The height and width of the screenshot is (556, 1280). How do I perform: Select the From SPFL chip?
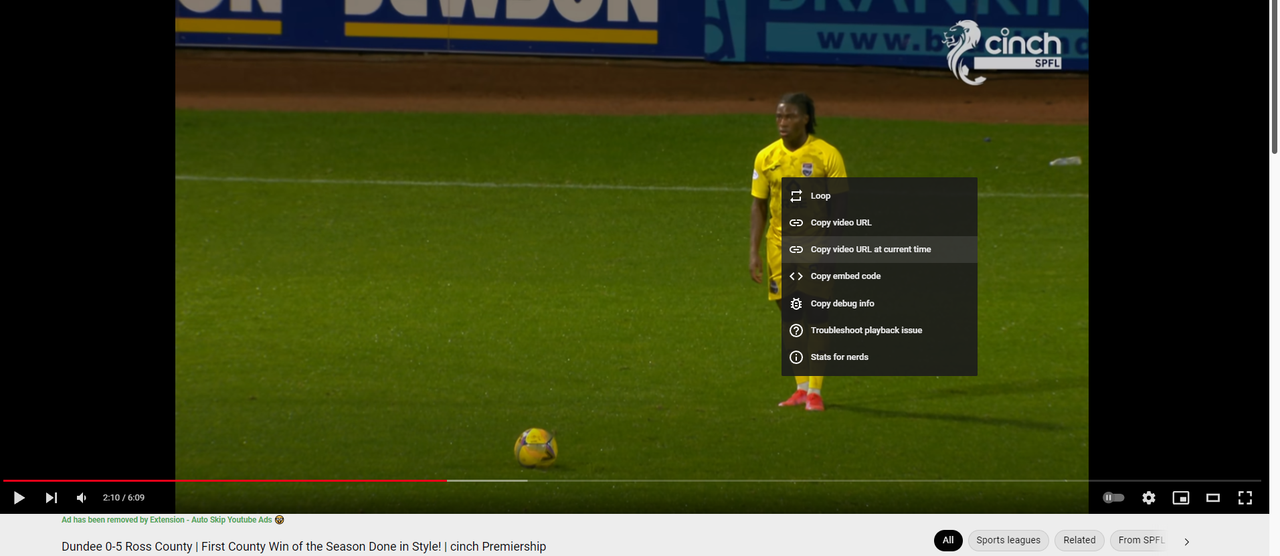(x=1141, y=540)
